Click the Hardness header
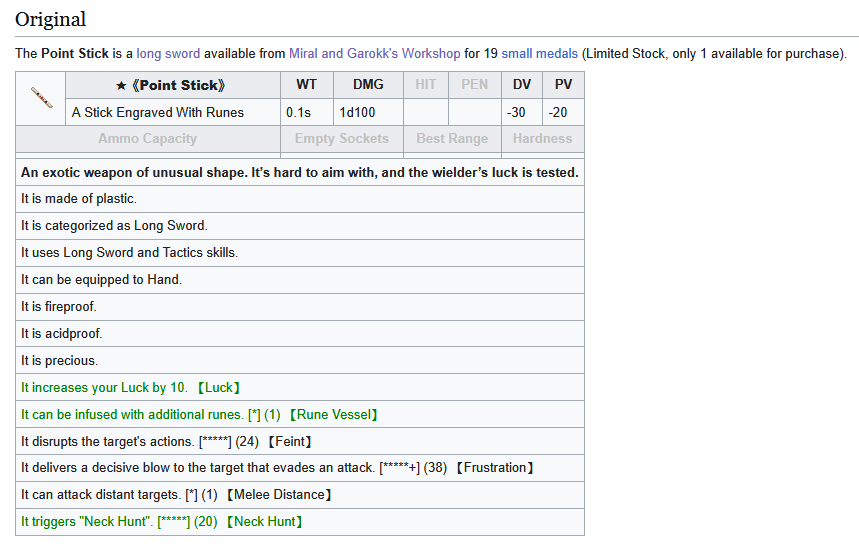This screenshot has width=859, height=550. [x=543, y=139]
